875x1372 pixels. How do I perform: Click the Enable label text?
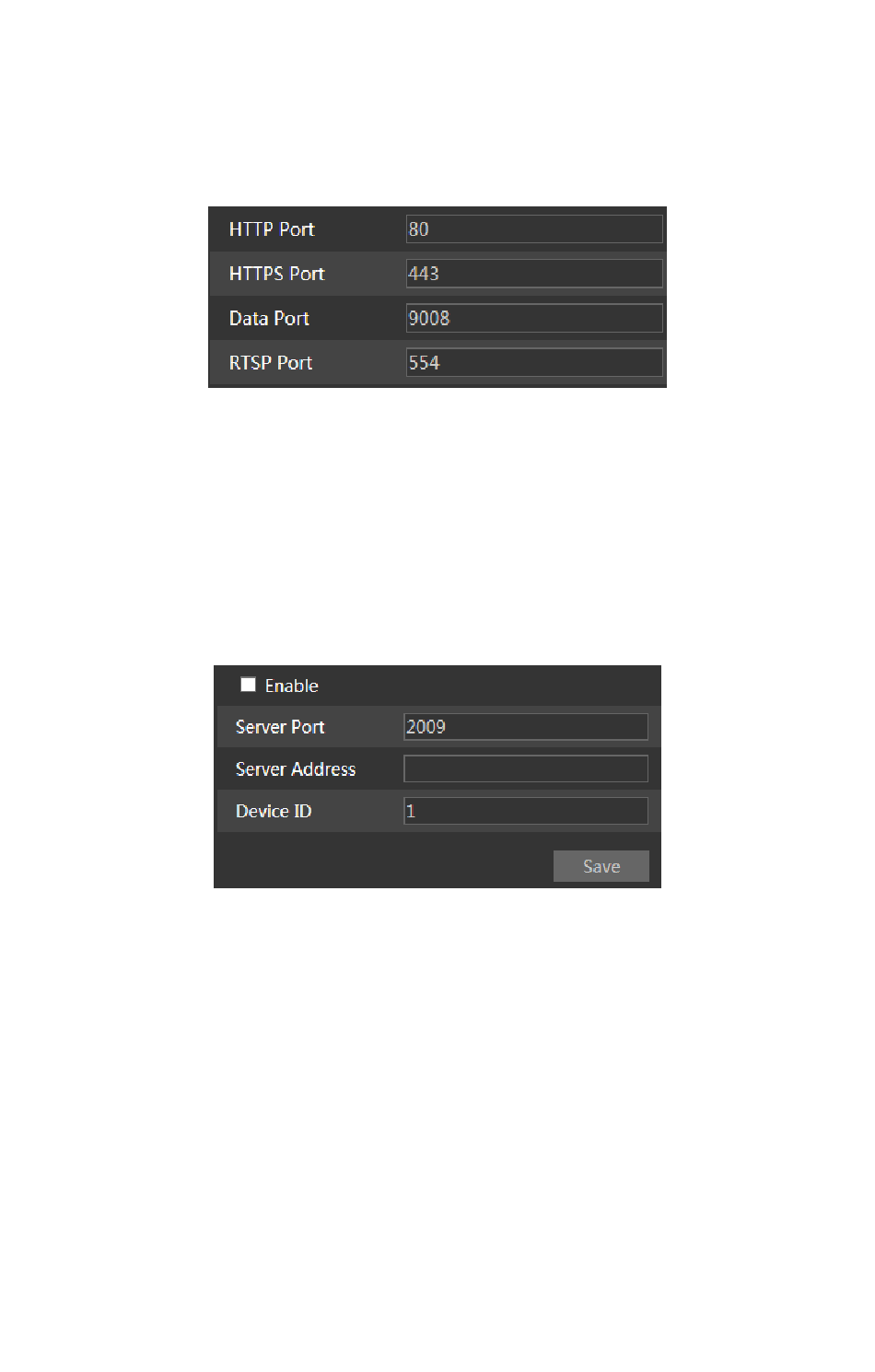[x=292, y=686]
